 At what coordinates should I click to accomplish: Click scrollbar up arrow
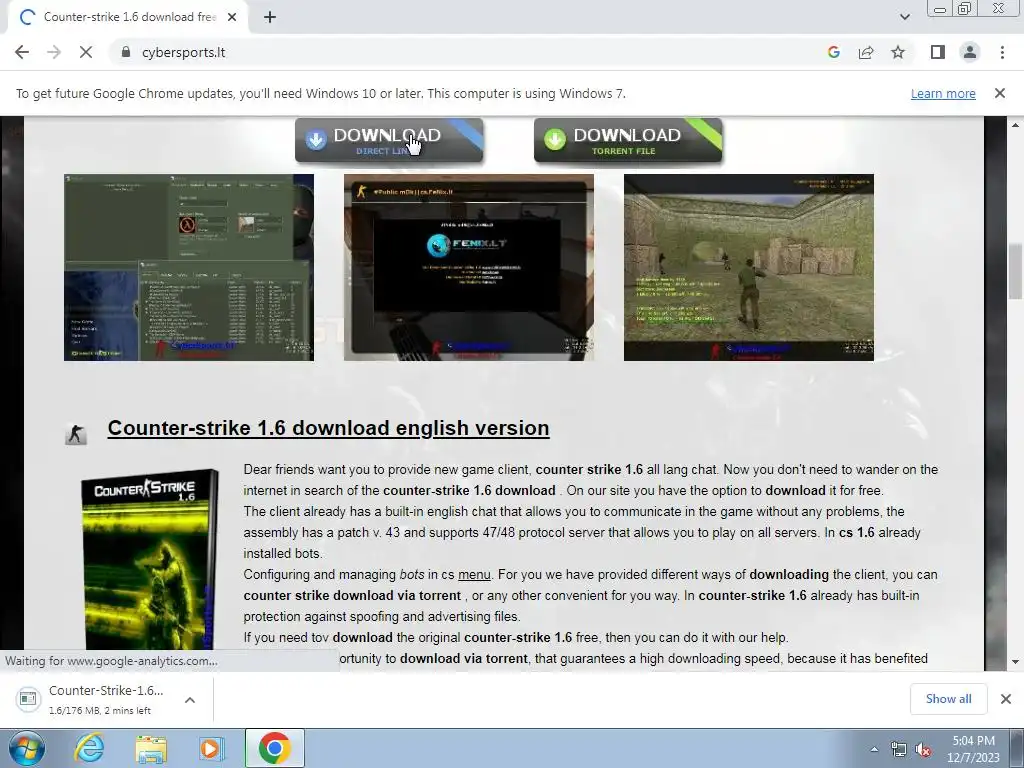click(x=1016, y=125)
